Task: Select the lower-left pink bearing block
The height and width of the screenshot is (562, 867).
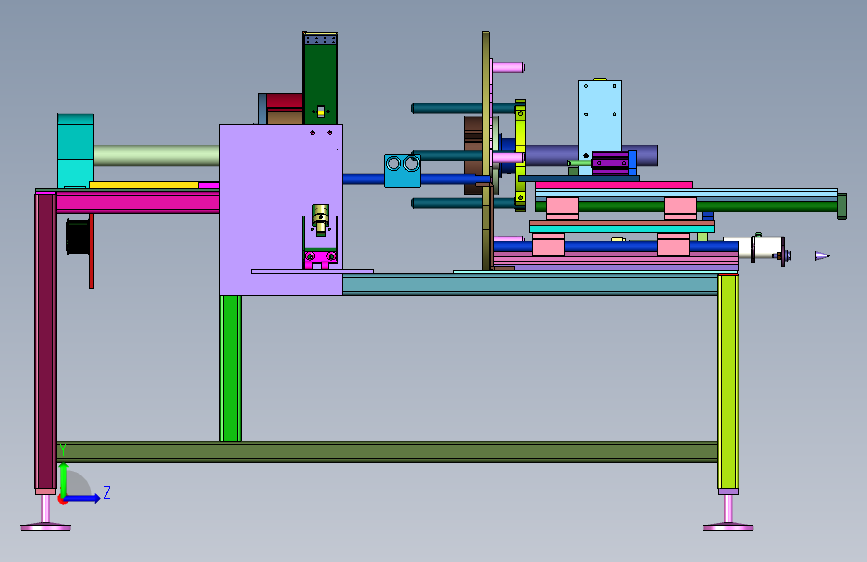Action: [549, 244]
